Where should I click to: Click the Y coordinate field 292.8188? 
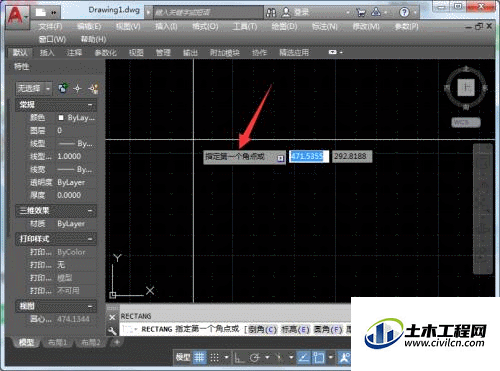coord(352,156)
